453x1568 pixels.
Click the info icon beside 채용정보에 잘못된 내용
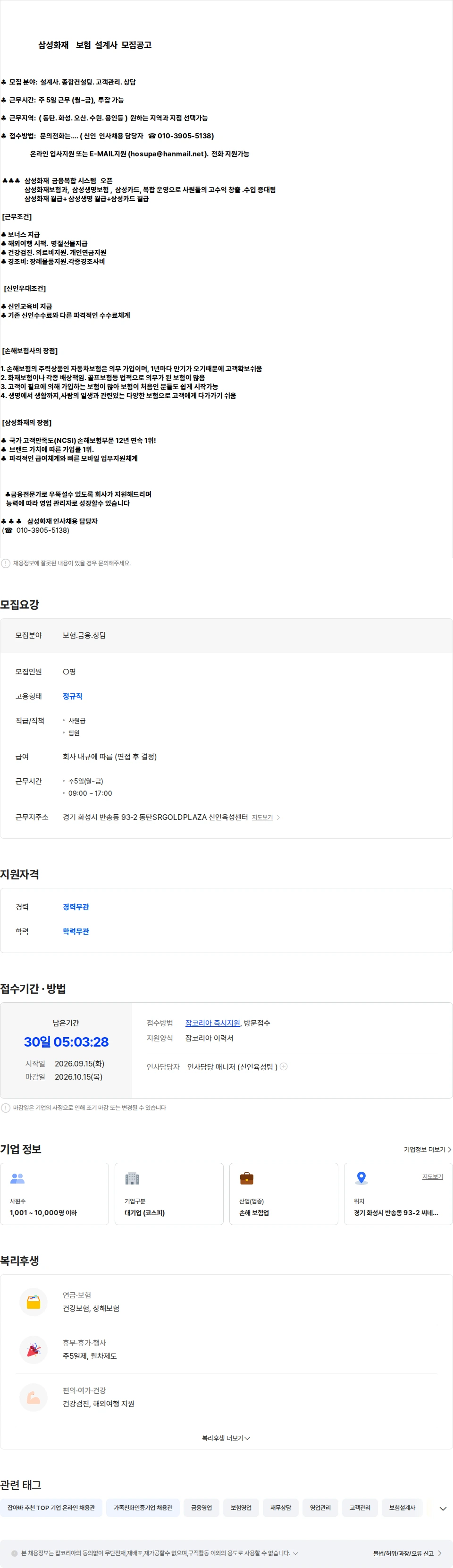point(6,563)
